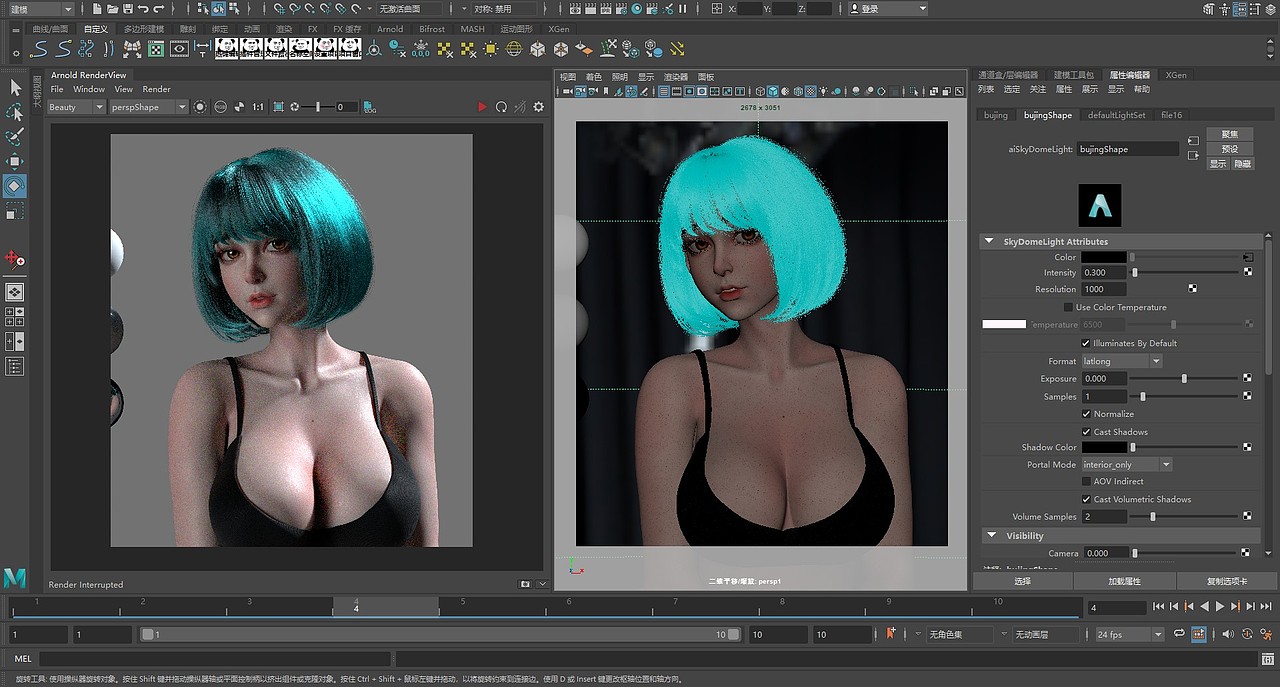Select the Paint Selection tool
Screen dimensions: 1280x687
(15, 137)
